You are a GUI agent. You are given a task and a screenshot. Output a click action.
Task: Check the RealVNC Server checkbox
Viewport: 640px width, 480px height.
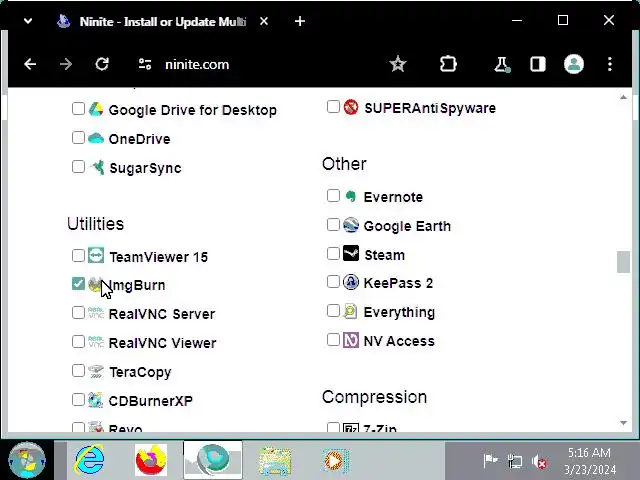[x=78, y=313]
